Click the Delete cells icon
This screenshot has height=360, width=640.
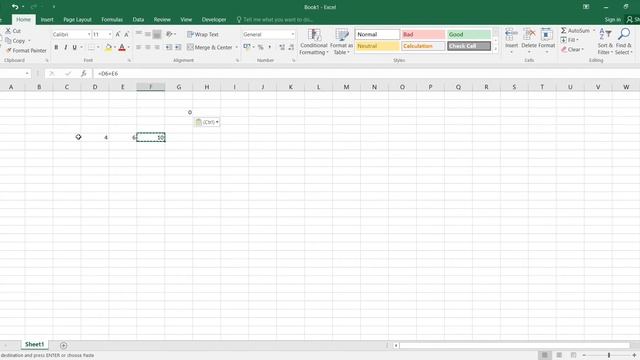(529, 35)
